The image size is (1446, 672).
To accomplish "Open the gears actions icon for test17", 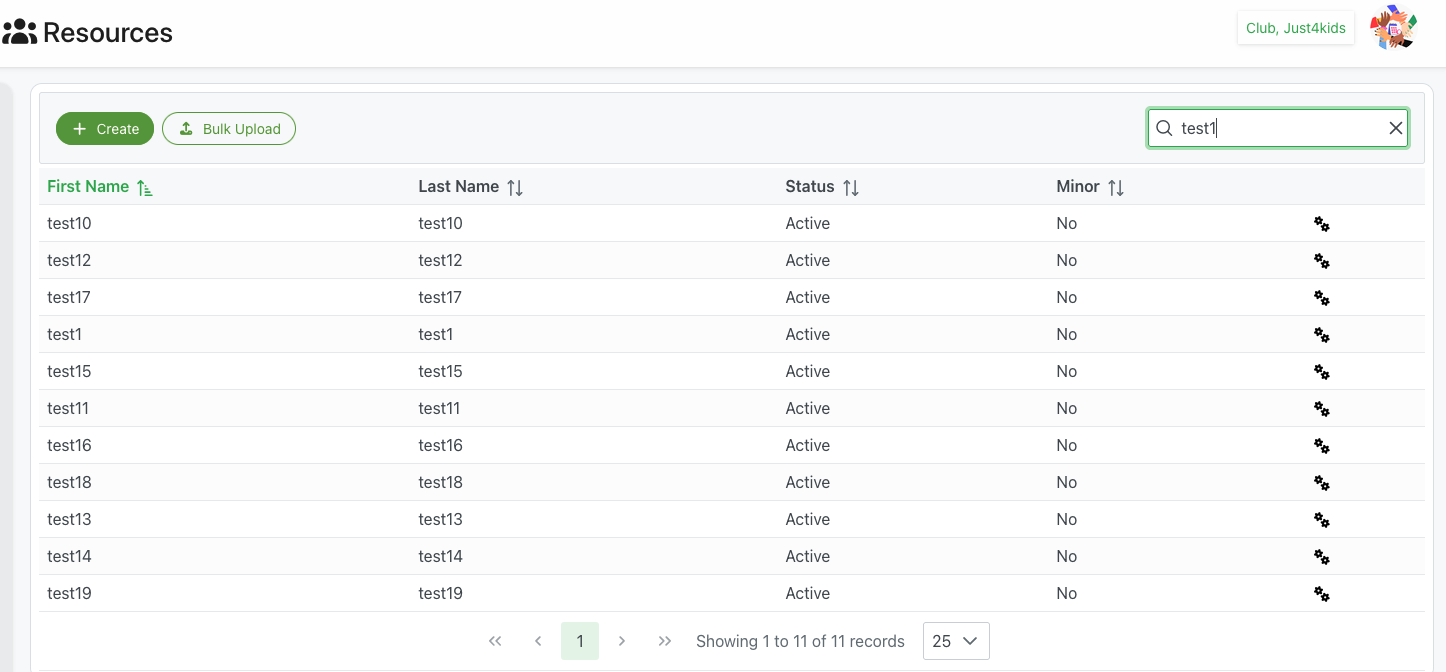I will tap(1321, 298).
